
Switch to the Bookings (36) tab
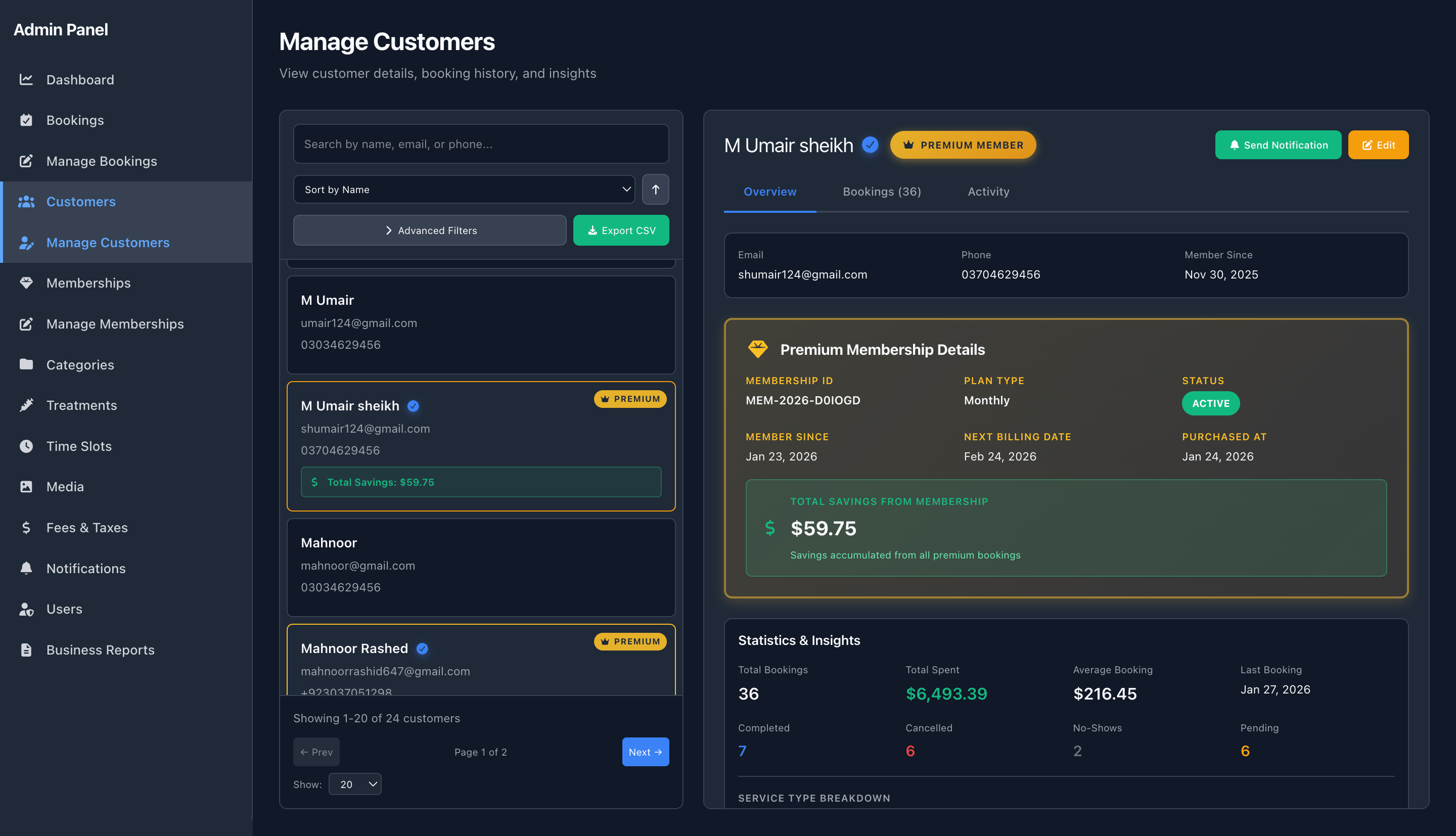point(882,191)
